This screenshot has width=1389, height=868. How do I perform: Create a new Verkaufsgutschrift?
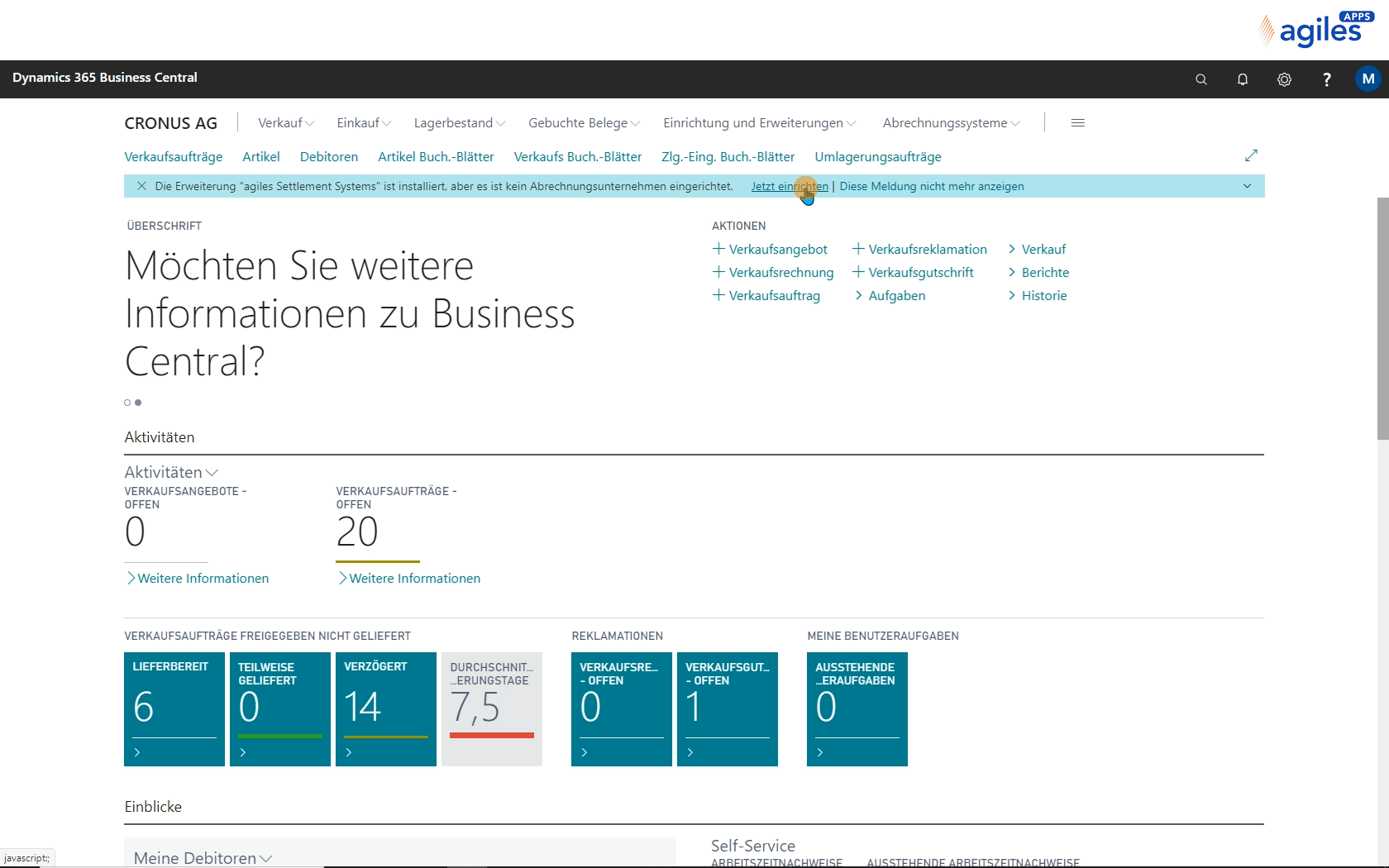[913, 272]
